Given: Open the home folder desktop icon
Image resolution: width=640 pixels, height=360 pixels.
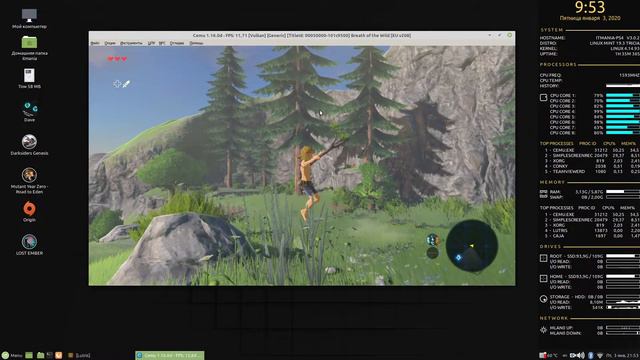Looking at the screenshot, I should click(x=29, y=48).
